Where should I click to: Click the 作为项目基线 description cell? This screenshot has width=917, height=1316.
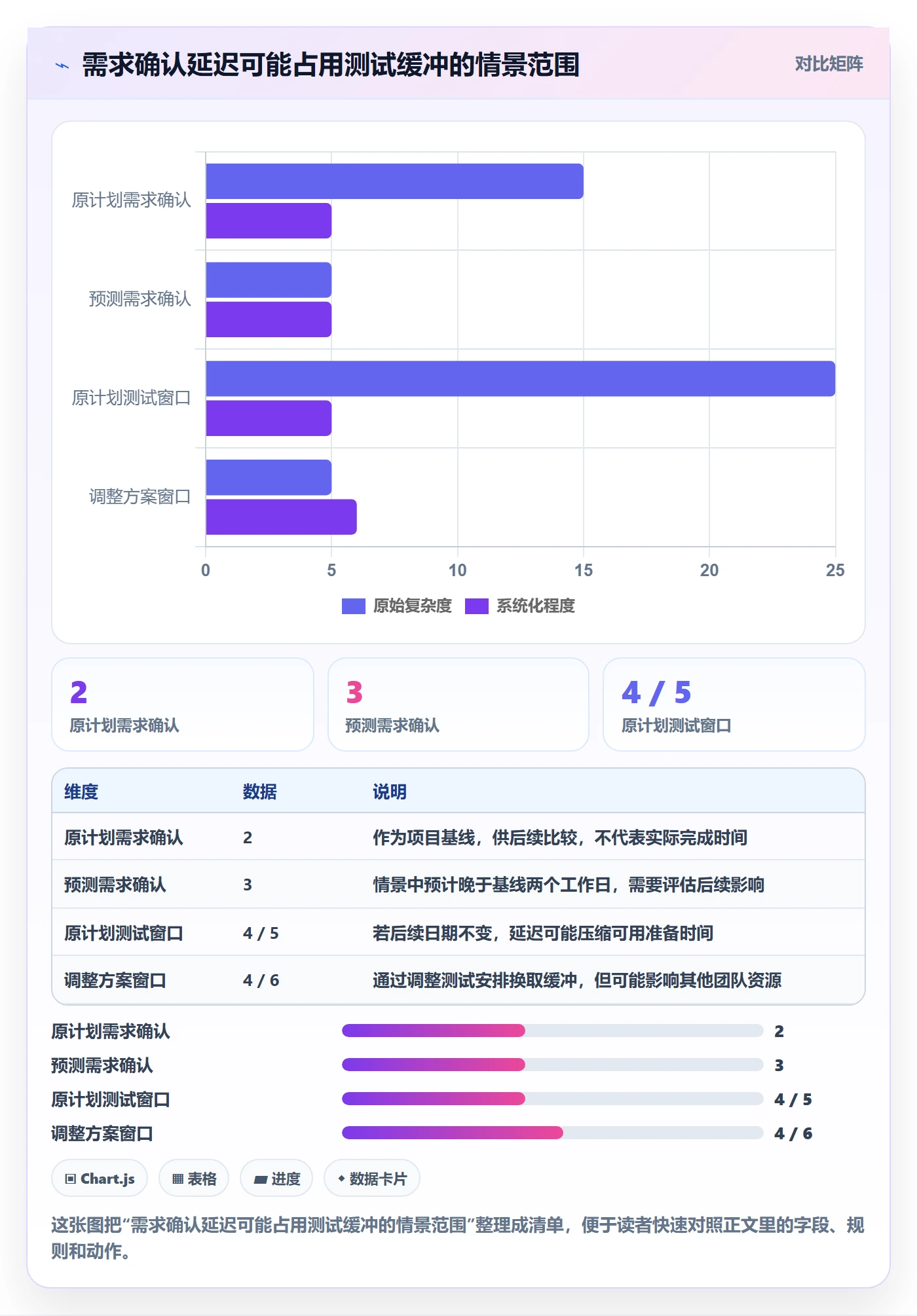pyautogui.click(x=560, y=837)
